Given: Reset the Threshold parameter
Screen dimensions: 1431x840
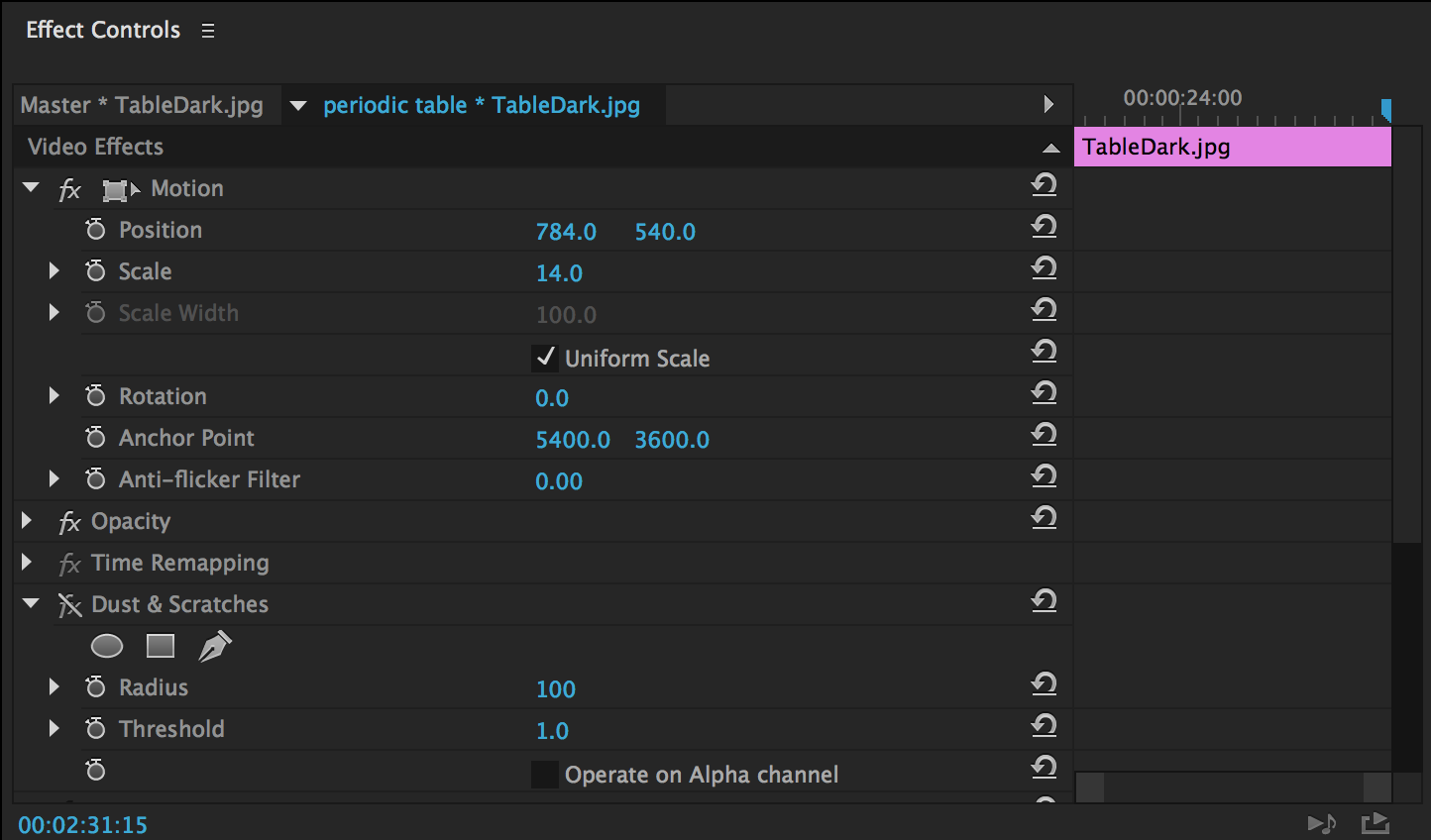Looking at the screenshot, I should [1044, 726].
